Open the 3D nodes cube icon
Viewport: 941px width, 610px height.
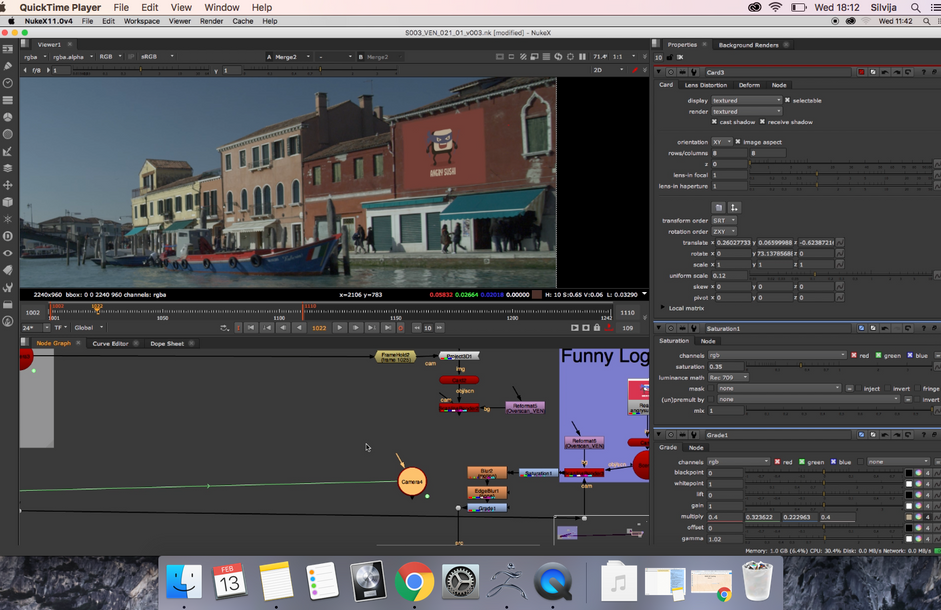[x=8, y=202]
